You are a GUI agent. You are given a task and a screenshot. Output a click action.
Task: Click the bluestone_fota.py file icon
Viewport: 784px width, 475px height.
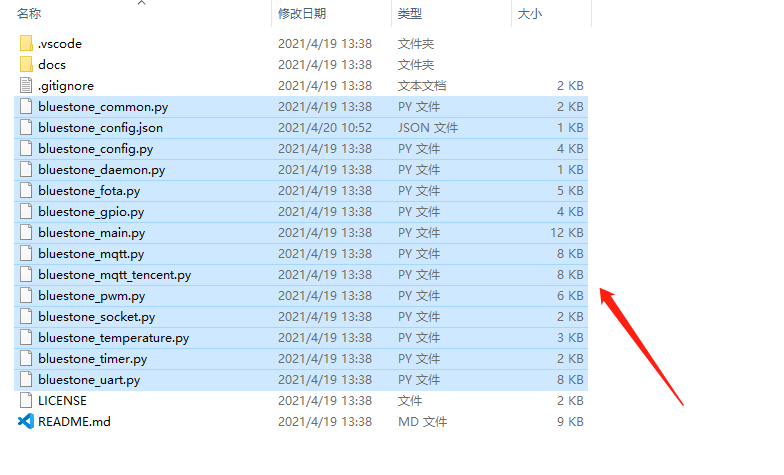[x=26, y=190]
